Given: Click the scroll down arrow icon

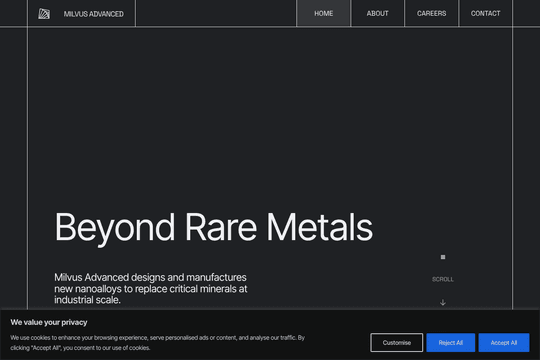Looking at the screenshot, I should pos(443,302).
